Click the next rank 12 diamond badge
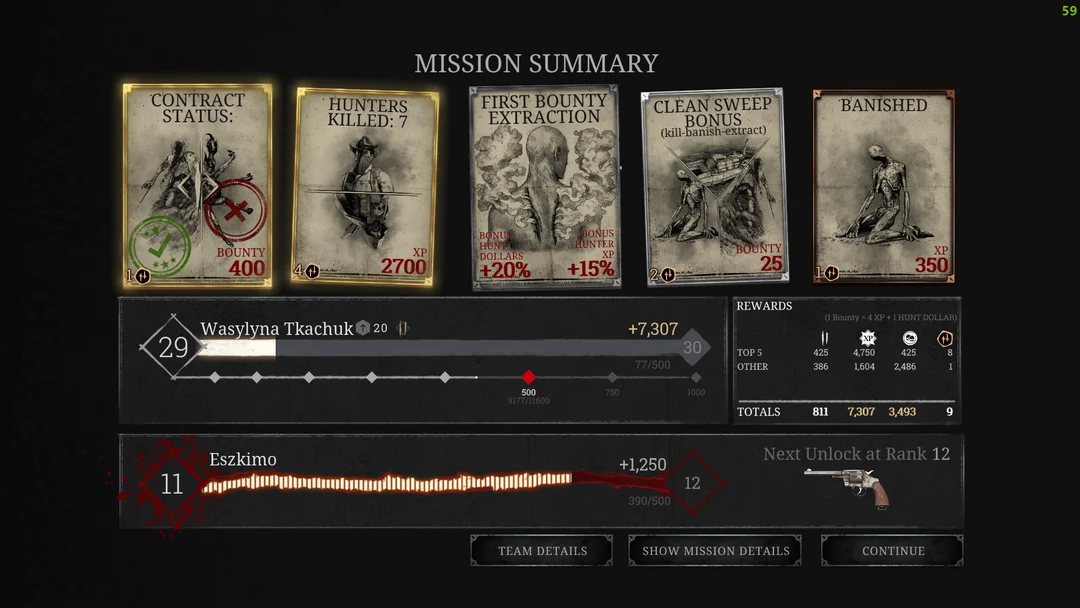This screenshot has width=1080, height=608. (x=692, y=483)
